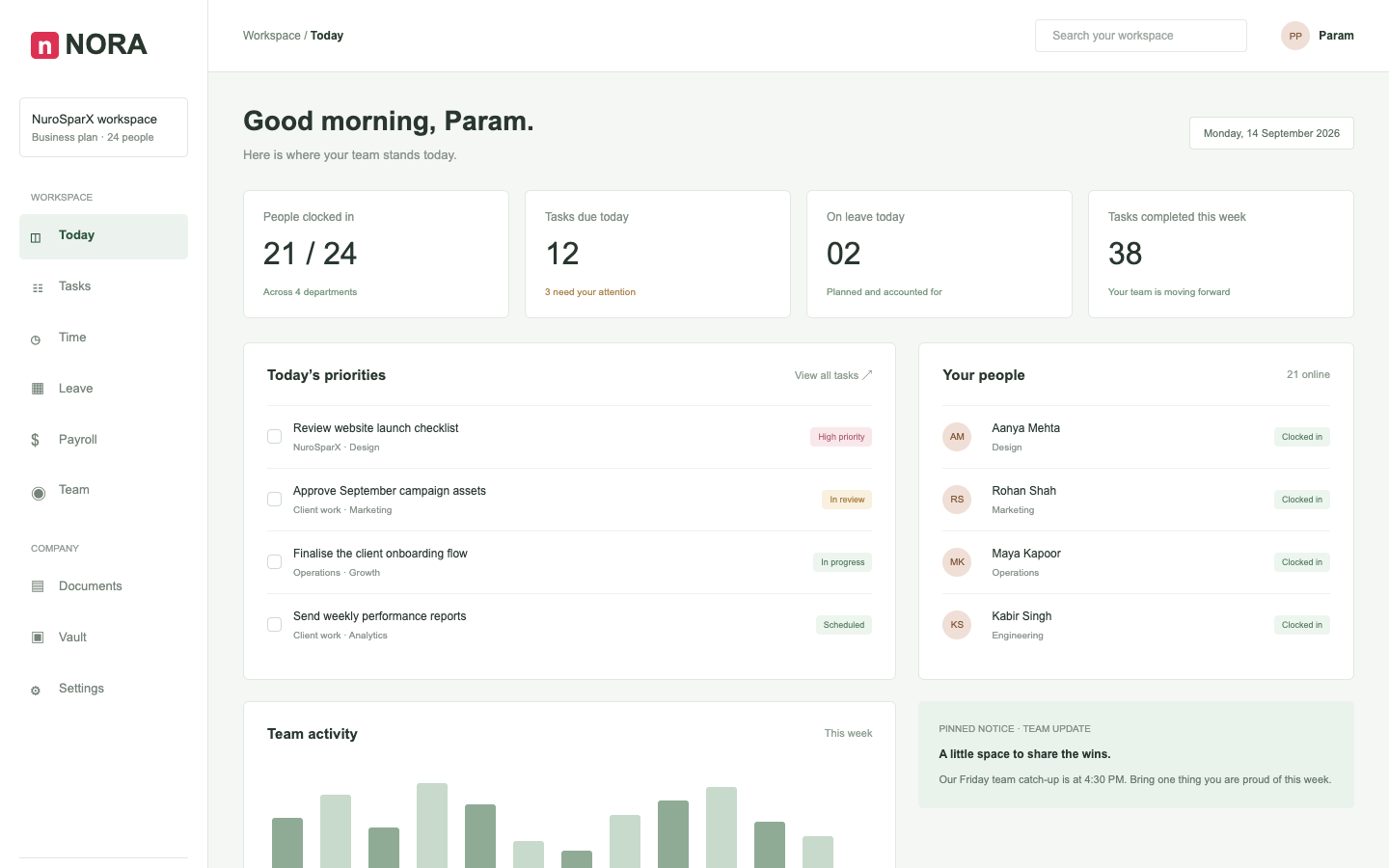Click the arrow icon beside View all tasks

pyautogui.click(x=867, y=375)
